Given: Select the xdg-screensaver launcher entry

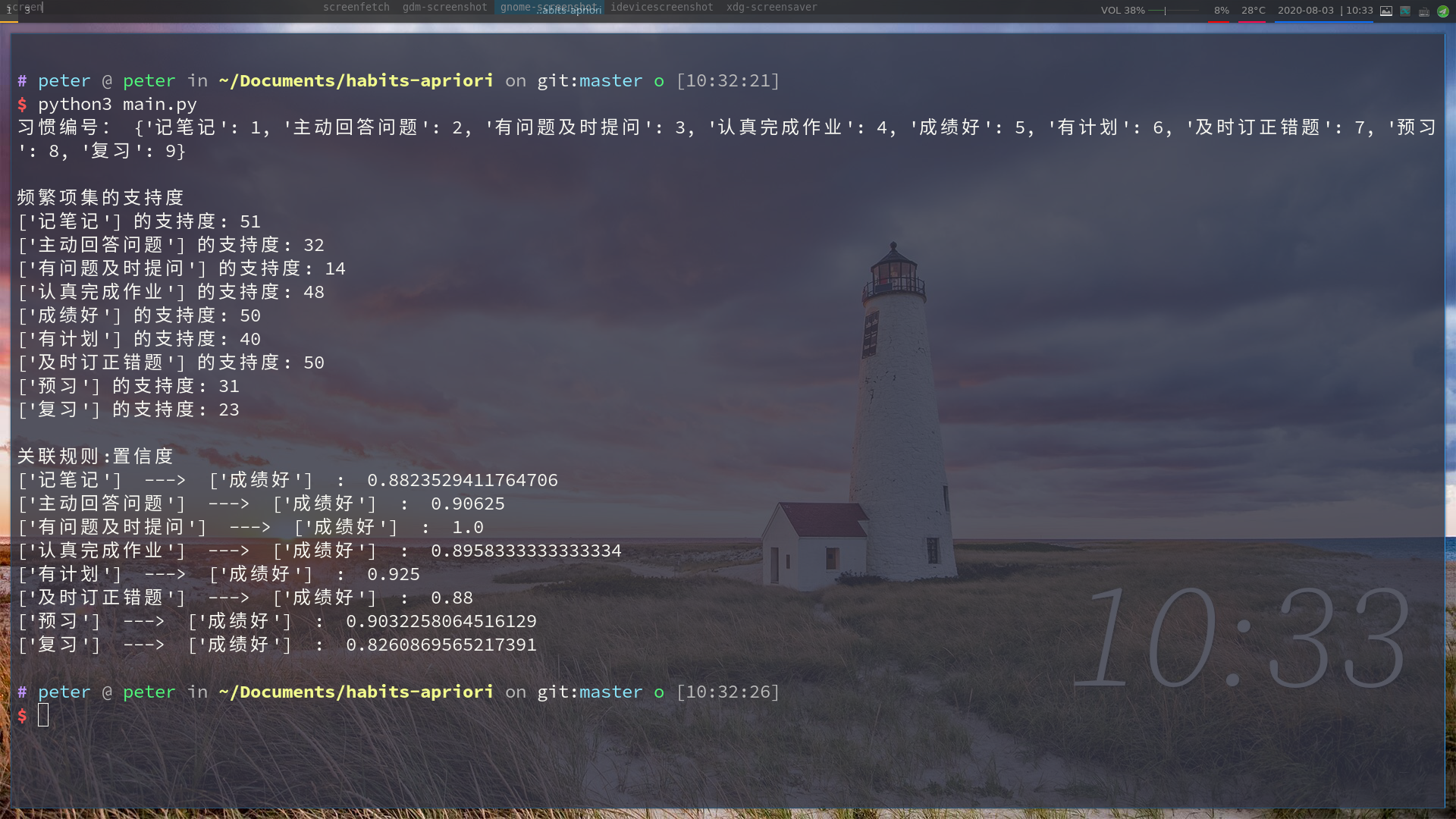Looking at the screenshot, I should [x=771, y=7].
